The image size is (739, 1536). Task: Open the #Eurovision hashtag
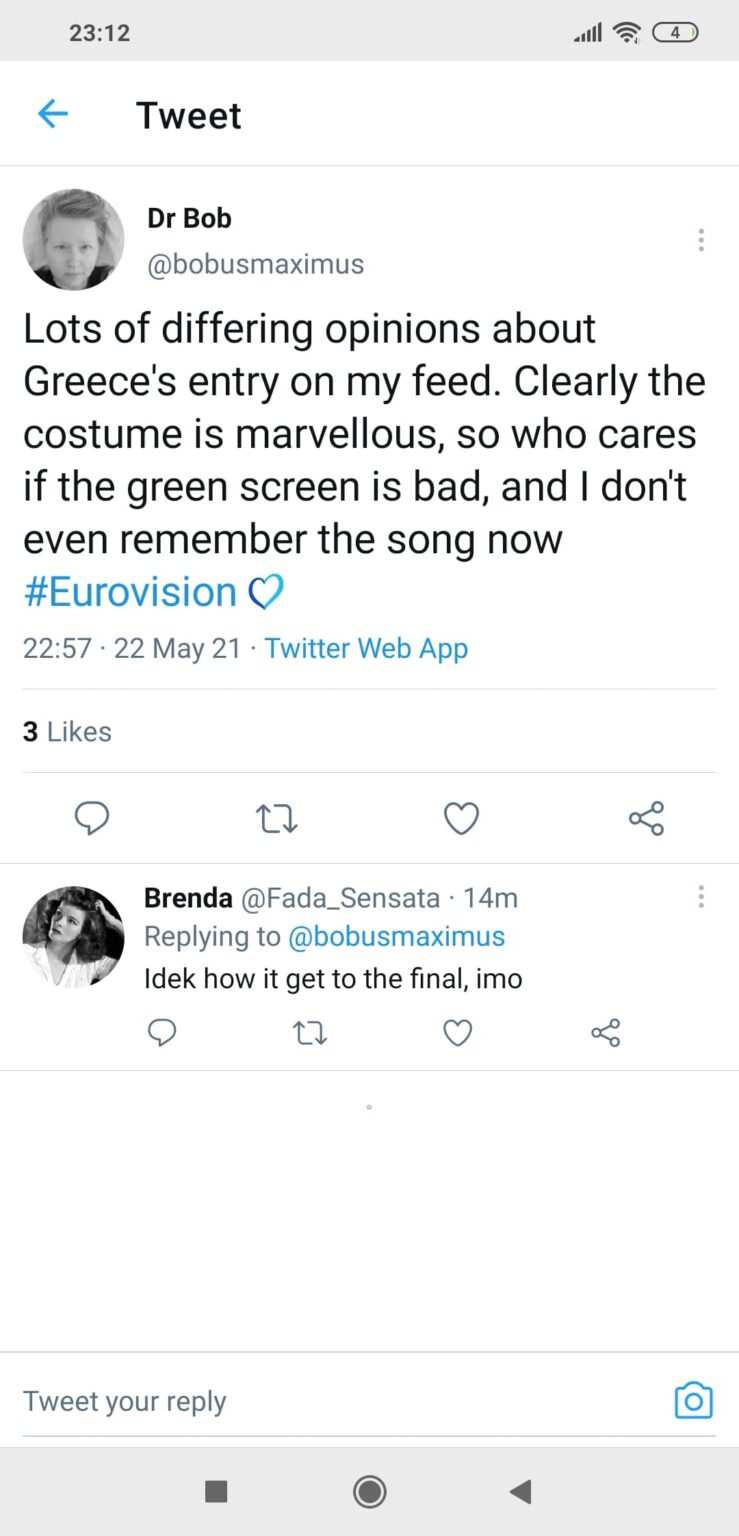(x=130, y=592)
